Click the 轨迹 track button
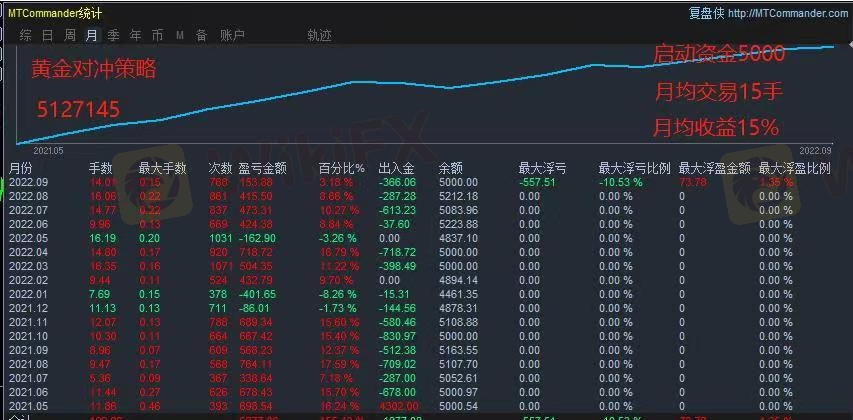This screenshot has height=420, width=853. coord(319,35)
